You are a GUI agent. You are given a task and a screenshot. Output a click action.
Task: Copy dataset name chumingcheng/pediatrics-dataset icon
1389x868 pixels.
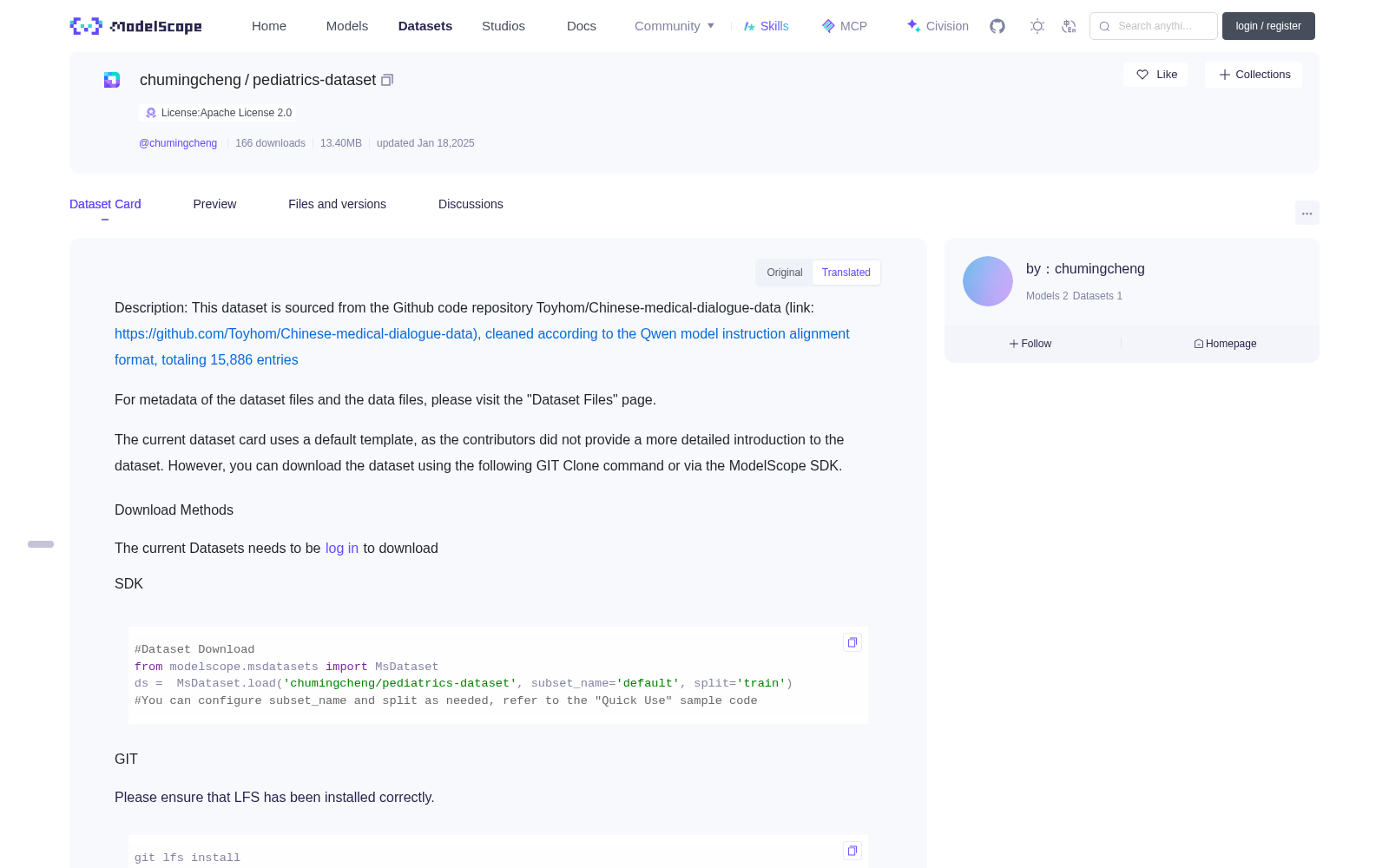click(x=387, y=80)
